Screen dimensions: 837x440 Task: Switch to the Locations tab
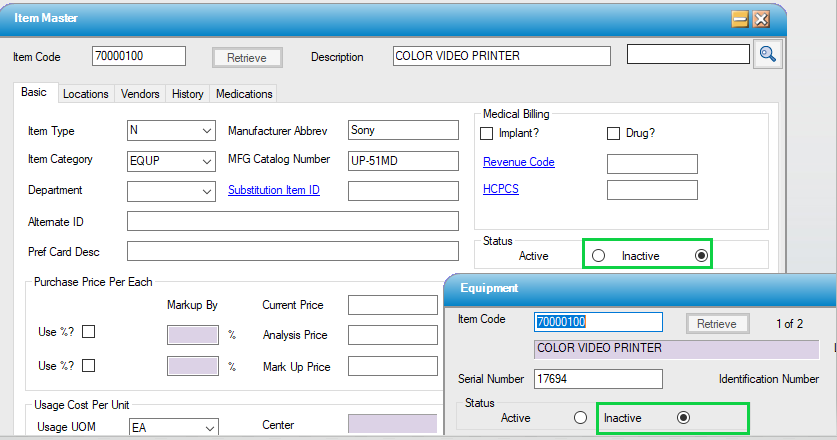pyautogui.click(x=85, y=94)
